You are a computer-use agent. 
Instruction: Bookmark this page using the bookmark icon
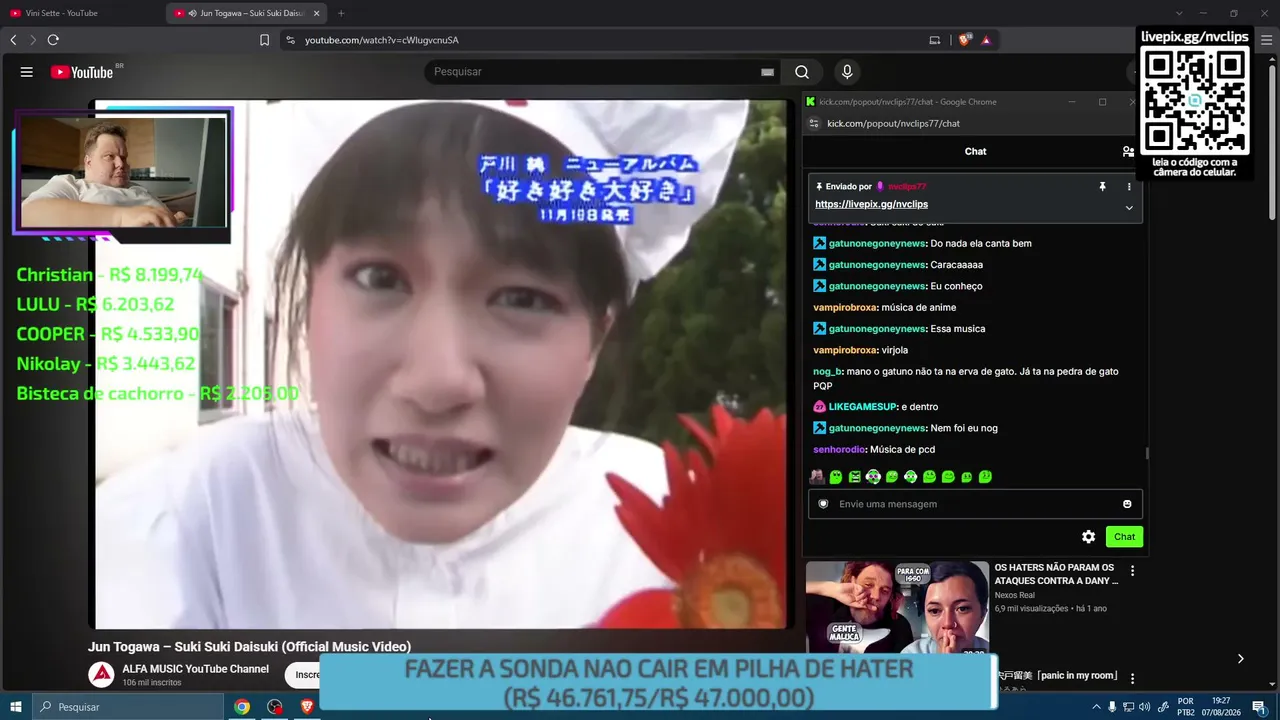pyautogui.click(x=264, y=40)
